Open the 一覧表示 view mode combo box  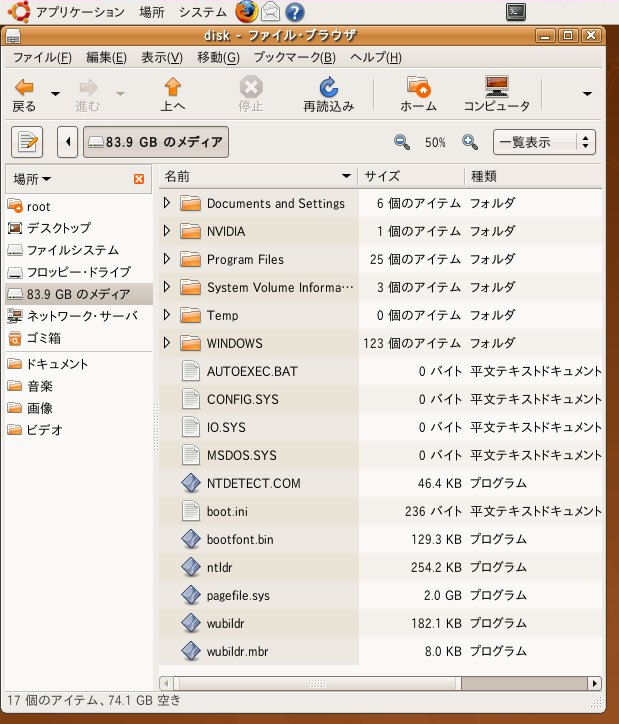point(544,142)
